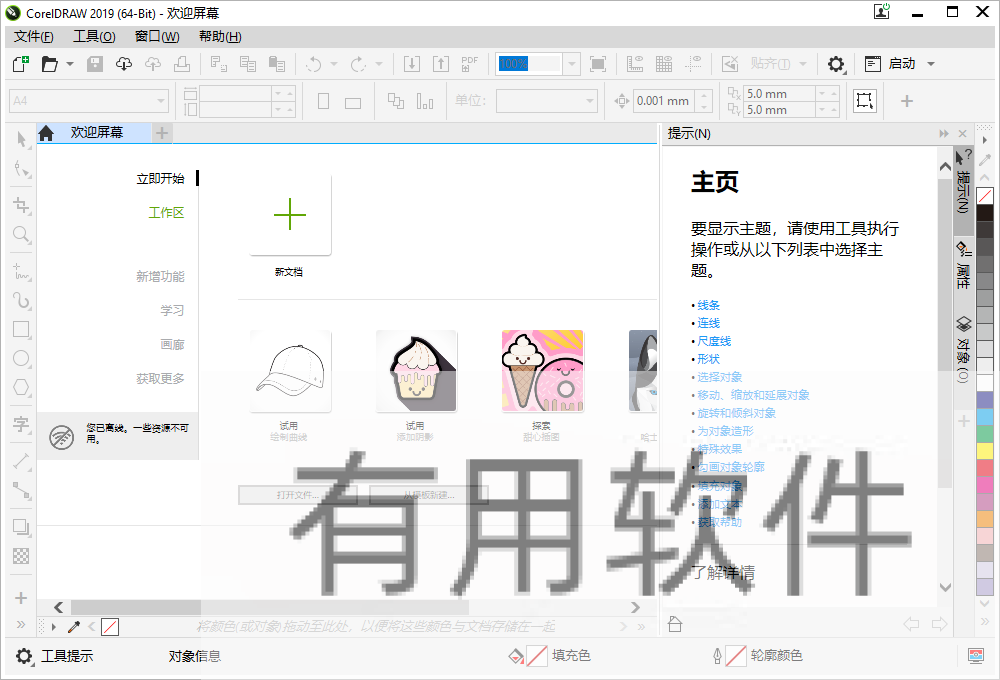Click the Home icon in Hints panel
This screenshot has width=1000, height=680.
pyautogui.click(x=675, y=624)
